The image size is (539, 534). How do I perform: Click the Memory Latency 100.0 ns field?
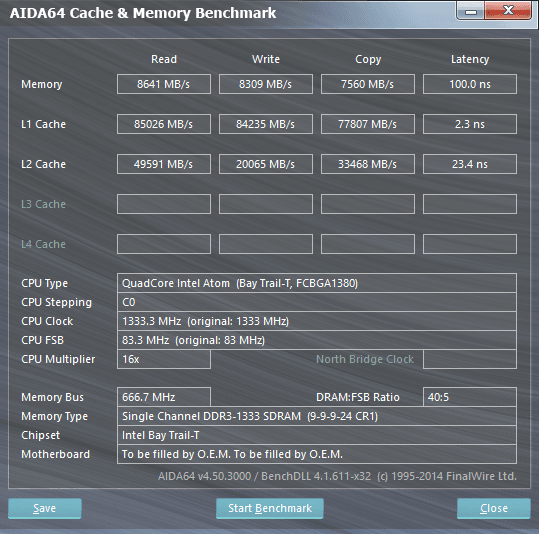[470, 84]
